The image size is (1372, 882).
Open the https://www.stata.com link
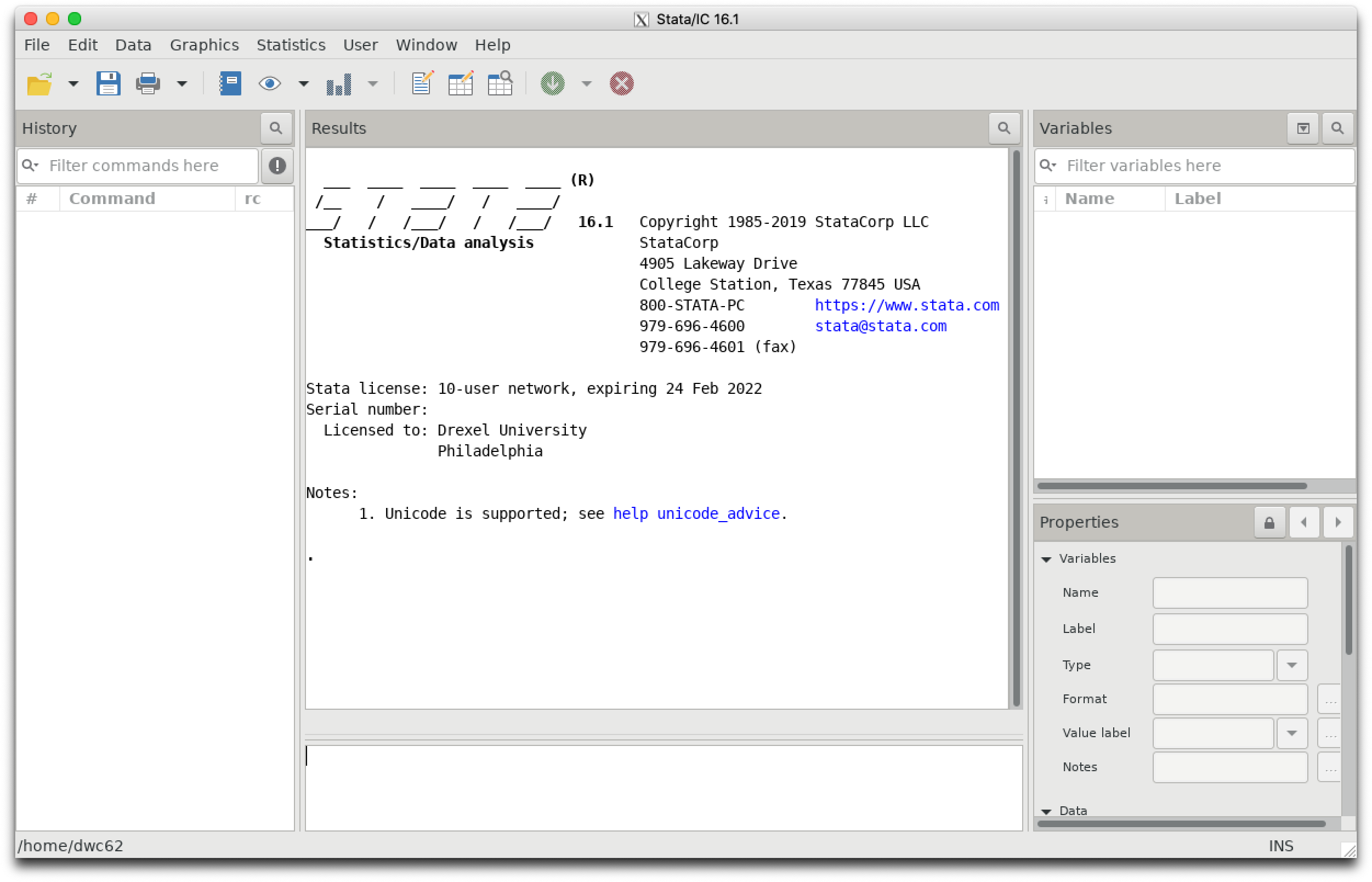[x=906, y=306]
